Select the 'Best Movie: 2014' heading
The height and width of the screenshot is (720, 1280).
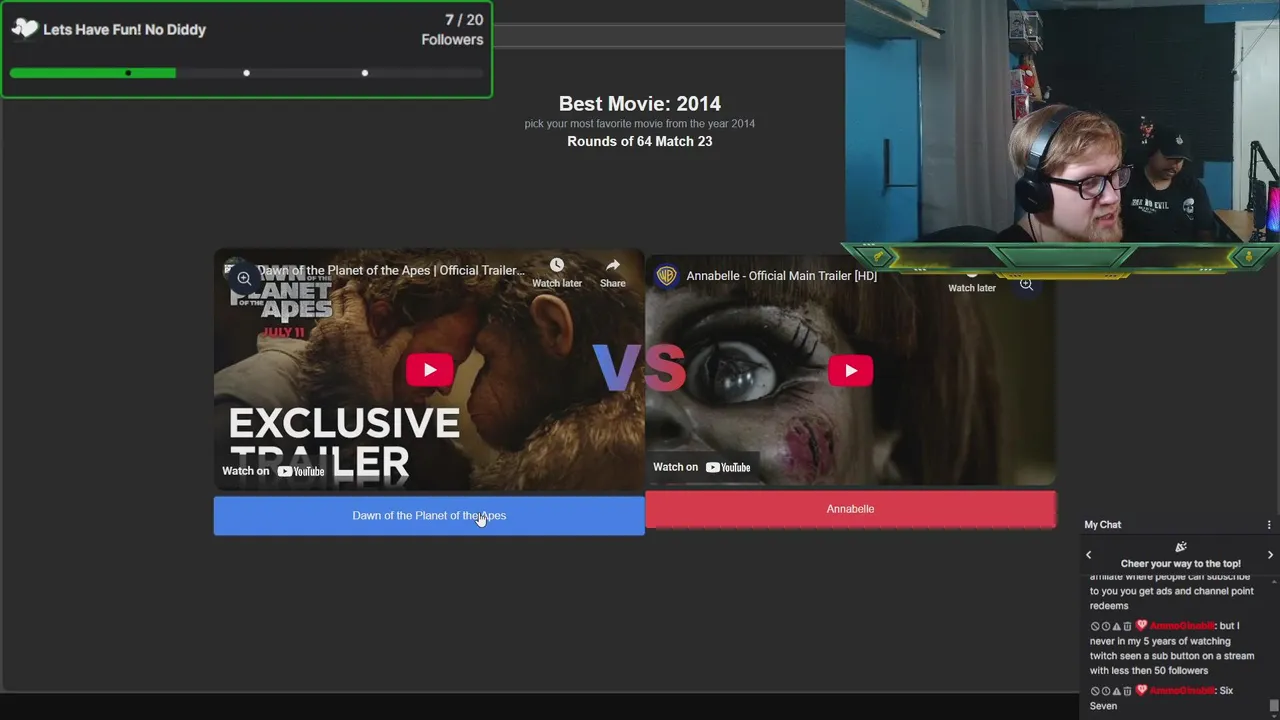click(x=640, y=104)
